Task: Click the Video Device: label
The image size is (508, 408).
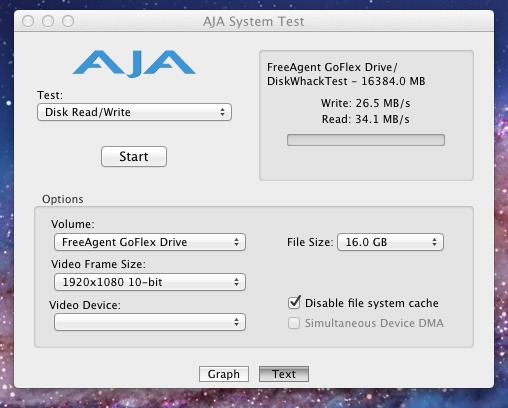Action: [x=85, y=305]
